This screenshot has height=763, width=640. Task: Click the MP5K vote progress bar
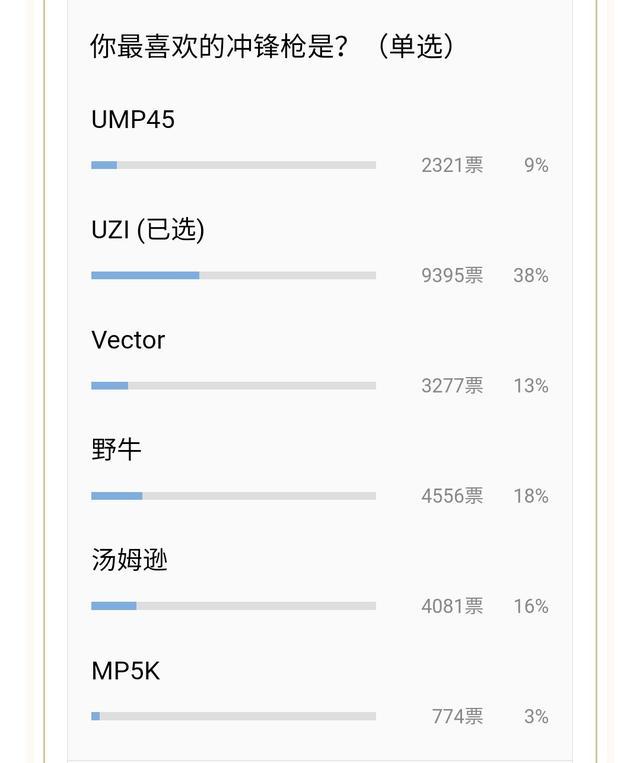pyautogui.click(x=234, y=716)
